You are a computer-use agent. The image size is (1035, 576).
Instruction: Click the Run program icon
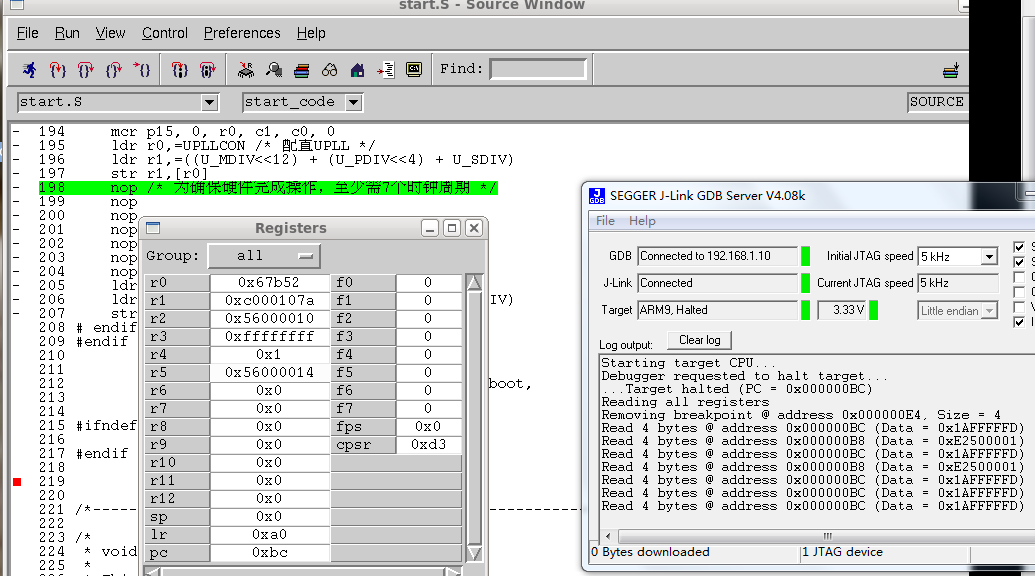[x=30, y=69]
